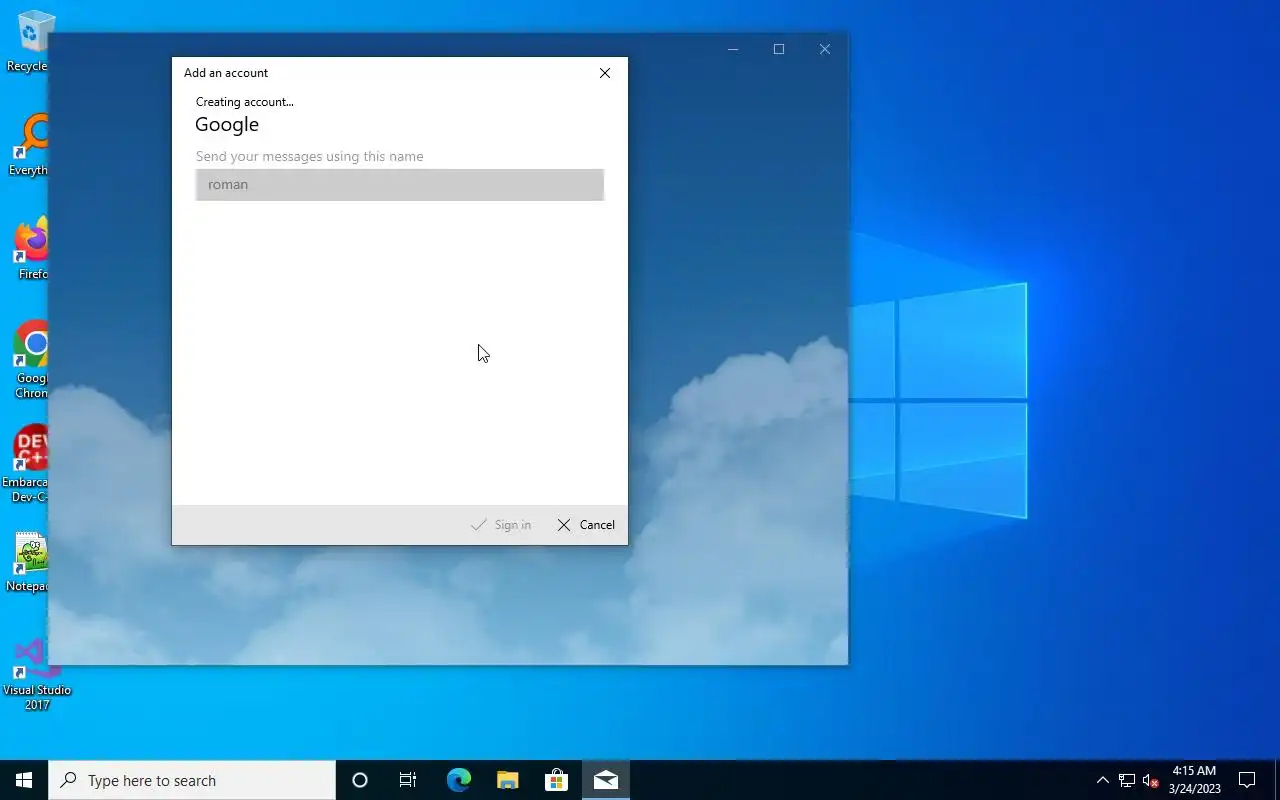
Task: Close the Add an account dialog
Action: [605, 73]
